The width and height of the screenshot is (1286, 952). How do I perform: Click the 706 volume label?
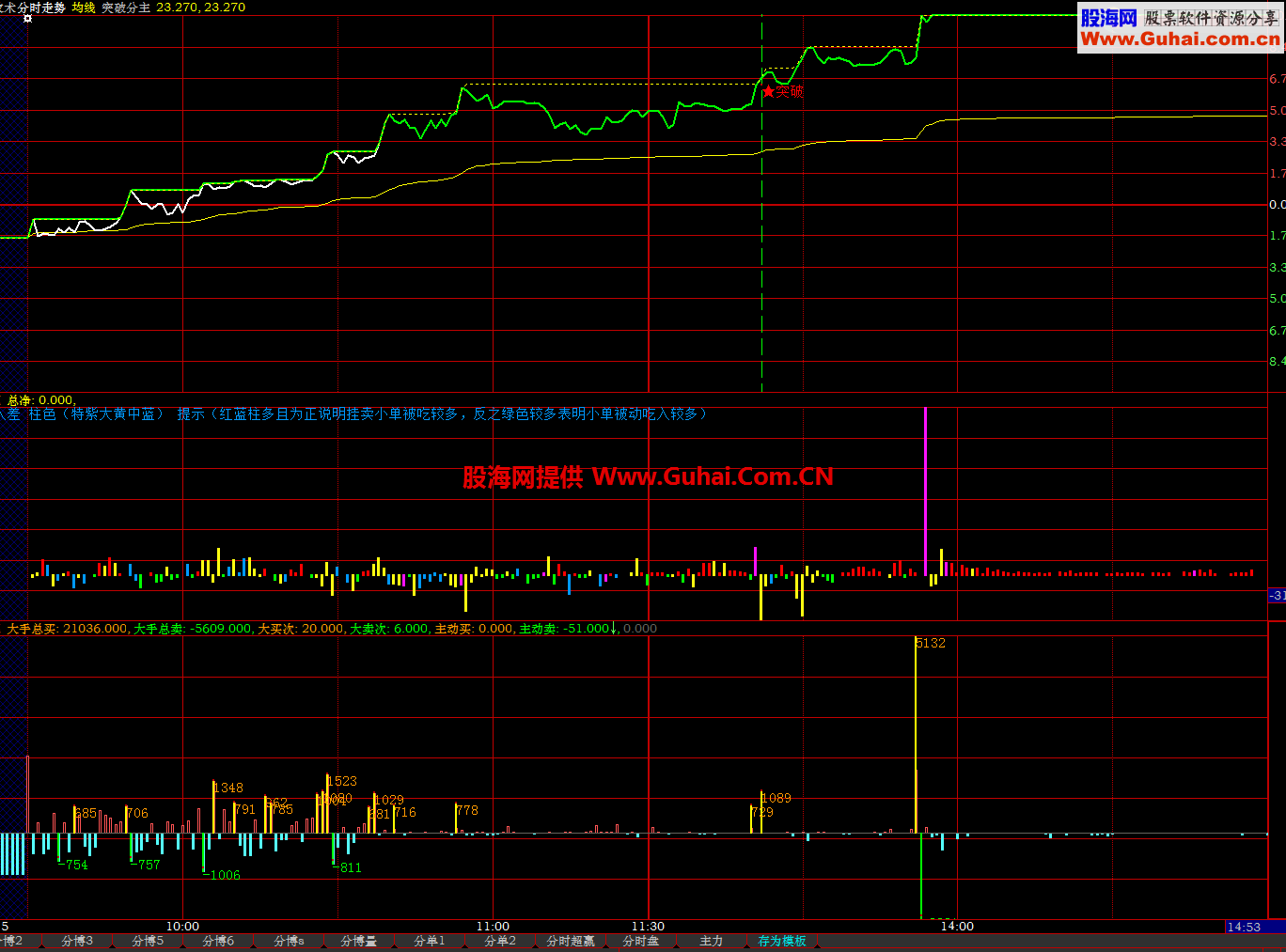click(137, 813)
